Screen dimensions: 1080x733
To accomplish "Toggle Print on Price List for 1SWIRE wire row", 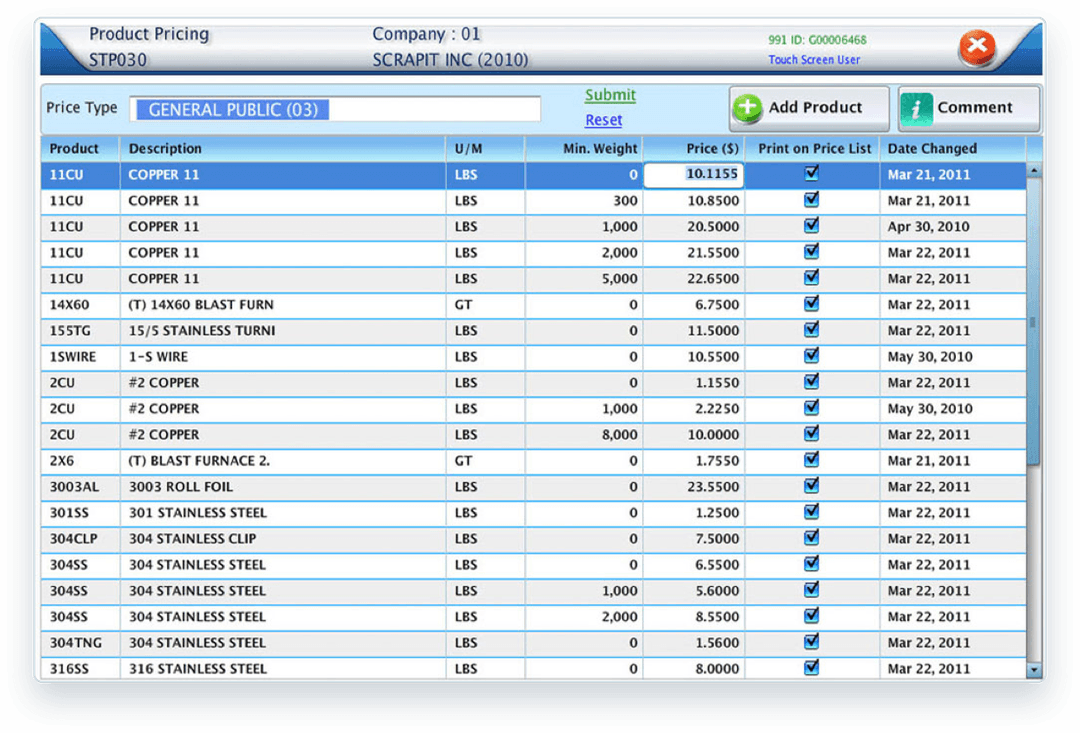I will point(812,357).
